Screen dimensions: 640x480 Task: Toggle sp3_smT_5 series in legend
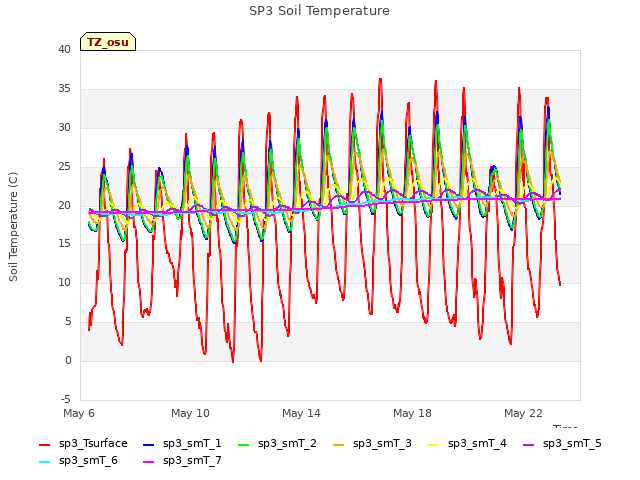(562, 444)
